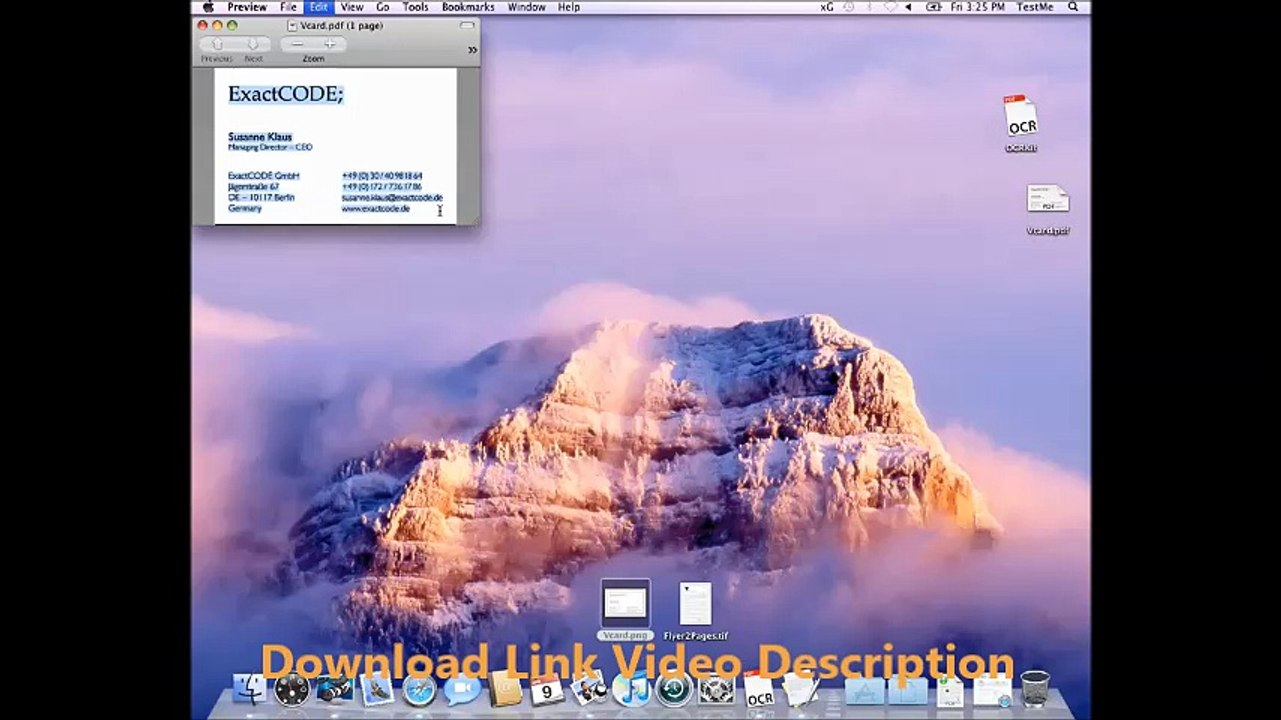Open the Edit menu
1281x720 pixels.
318,7
